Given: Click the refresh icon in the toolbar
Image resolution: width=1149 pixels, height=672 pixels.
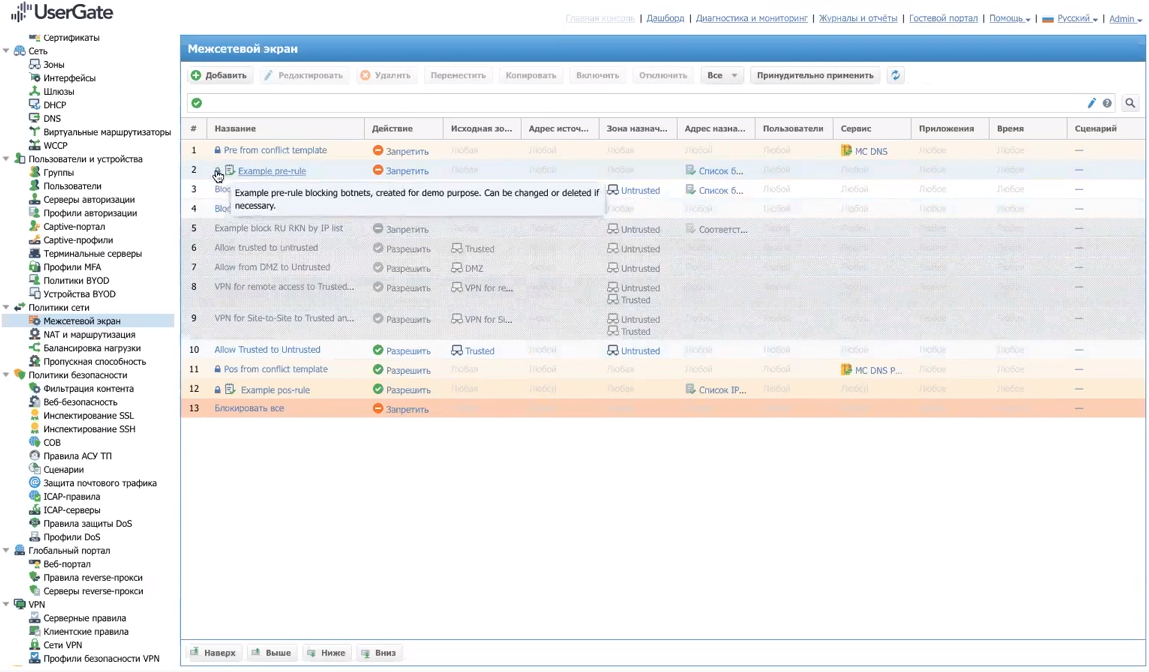Looking at the screenshot, I should coord(895,75).
